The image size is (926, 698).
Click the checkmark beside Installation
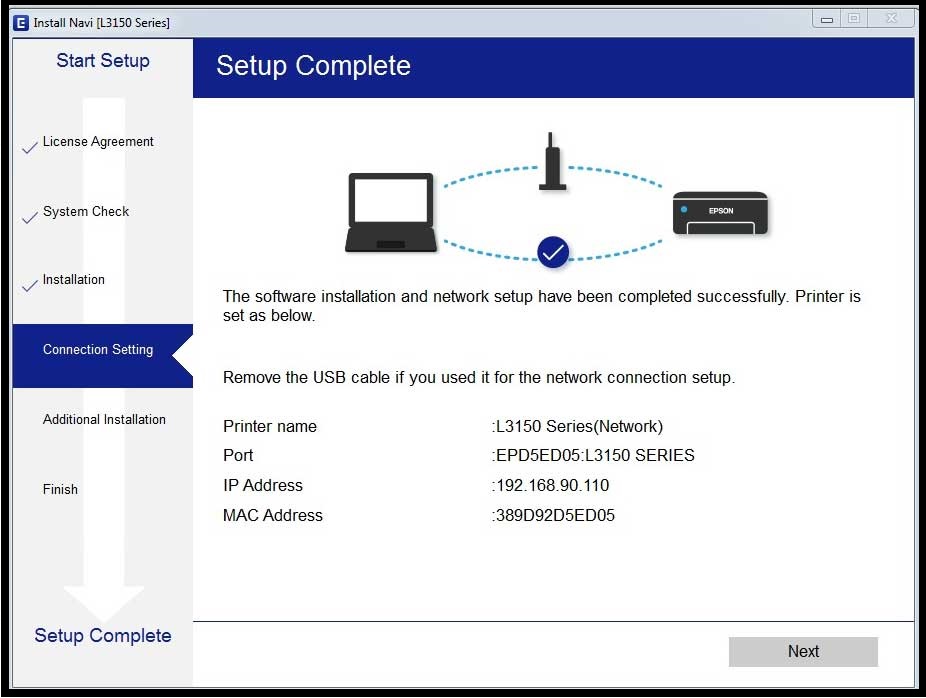(30, 286)
